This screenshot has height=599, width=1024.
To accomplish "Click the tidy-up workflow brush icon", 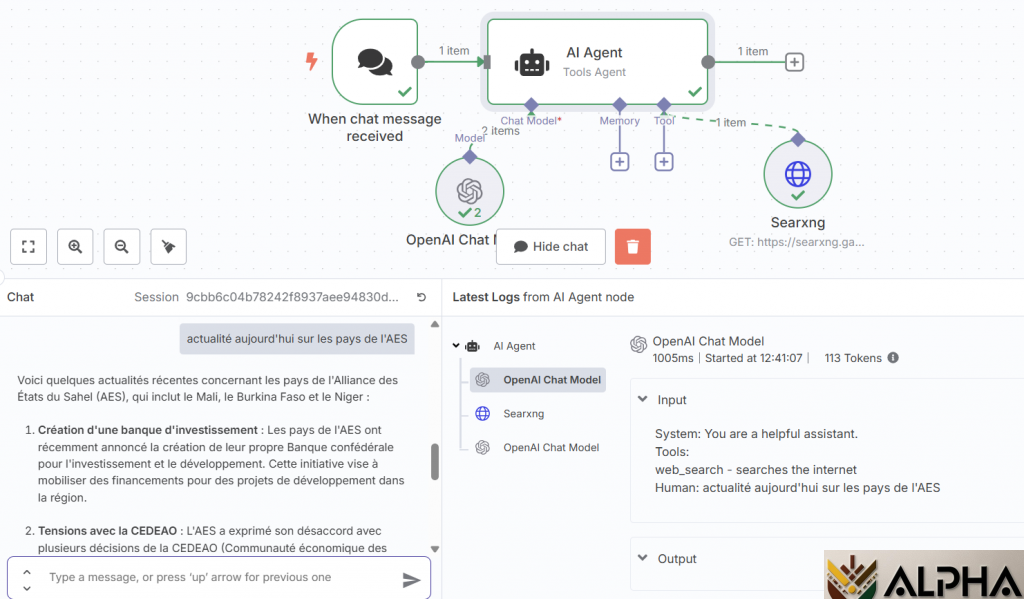I will pos(168,247).
